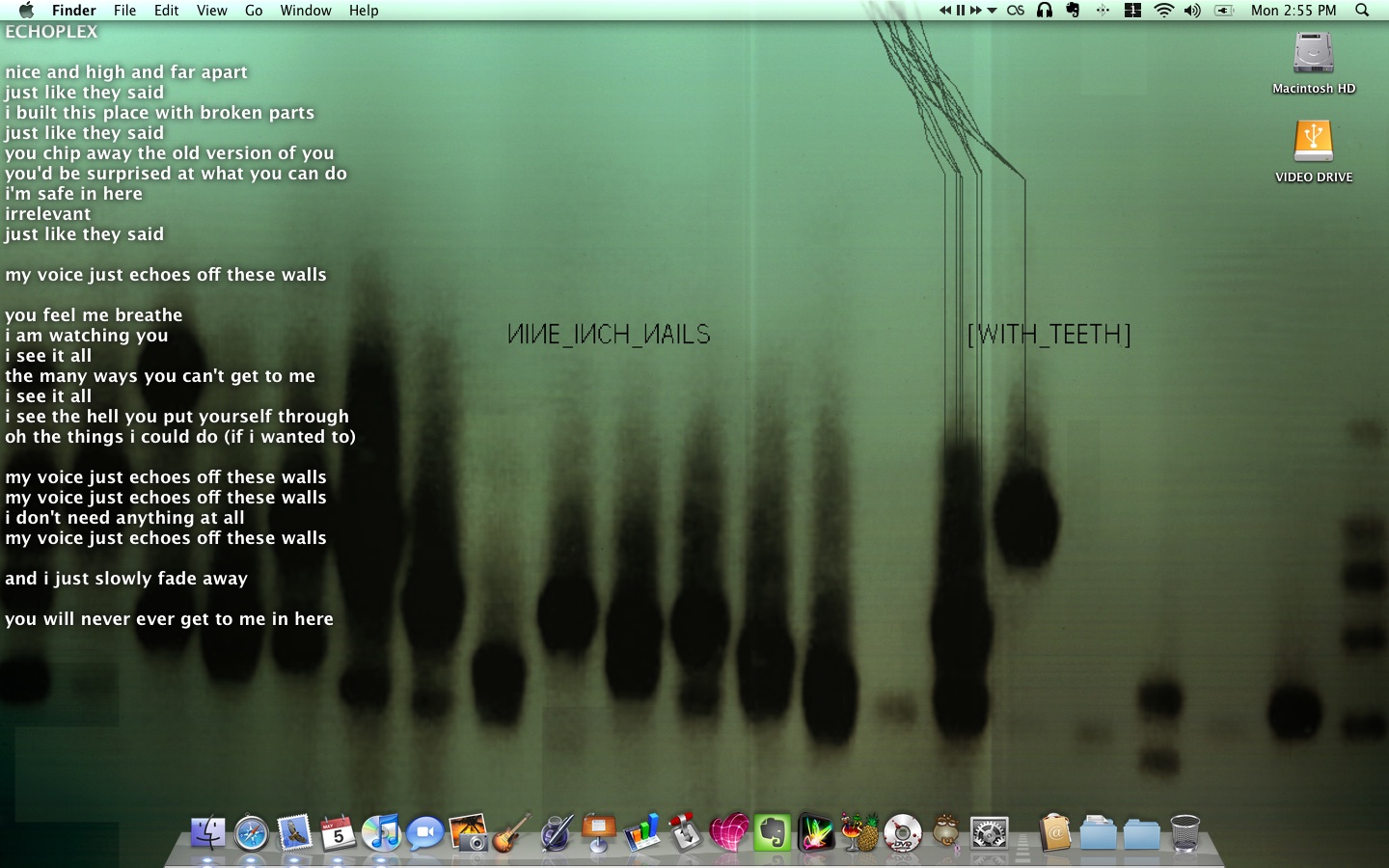Open Numbers bar chart icon in Dock

(x=642, y=832)
